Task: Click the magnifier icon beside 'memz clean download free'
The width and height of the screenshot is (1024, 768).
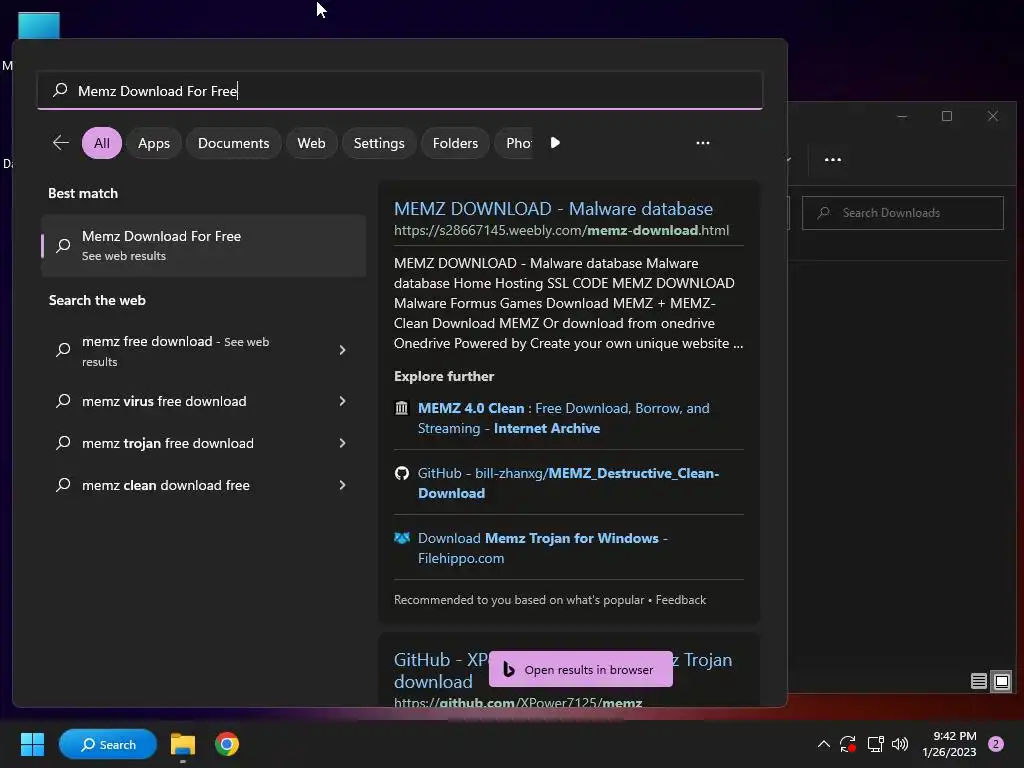Action: 63,485
